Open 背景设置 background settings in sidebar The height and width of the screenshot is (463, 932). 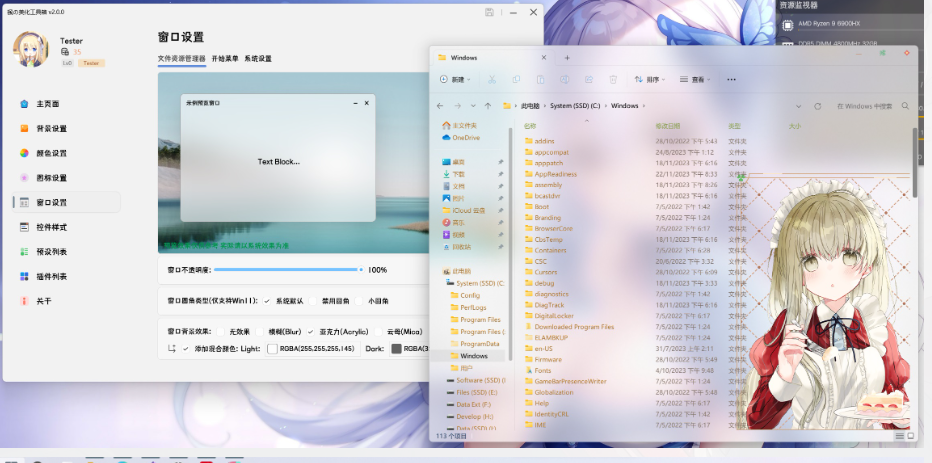(x=51, y=129)
